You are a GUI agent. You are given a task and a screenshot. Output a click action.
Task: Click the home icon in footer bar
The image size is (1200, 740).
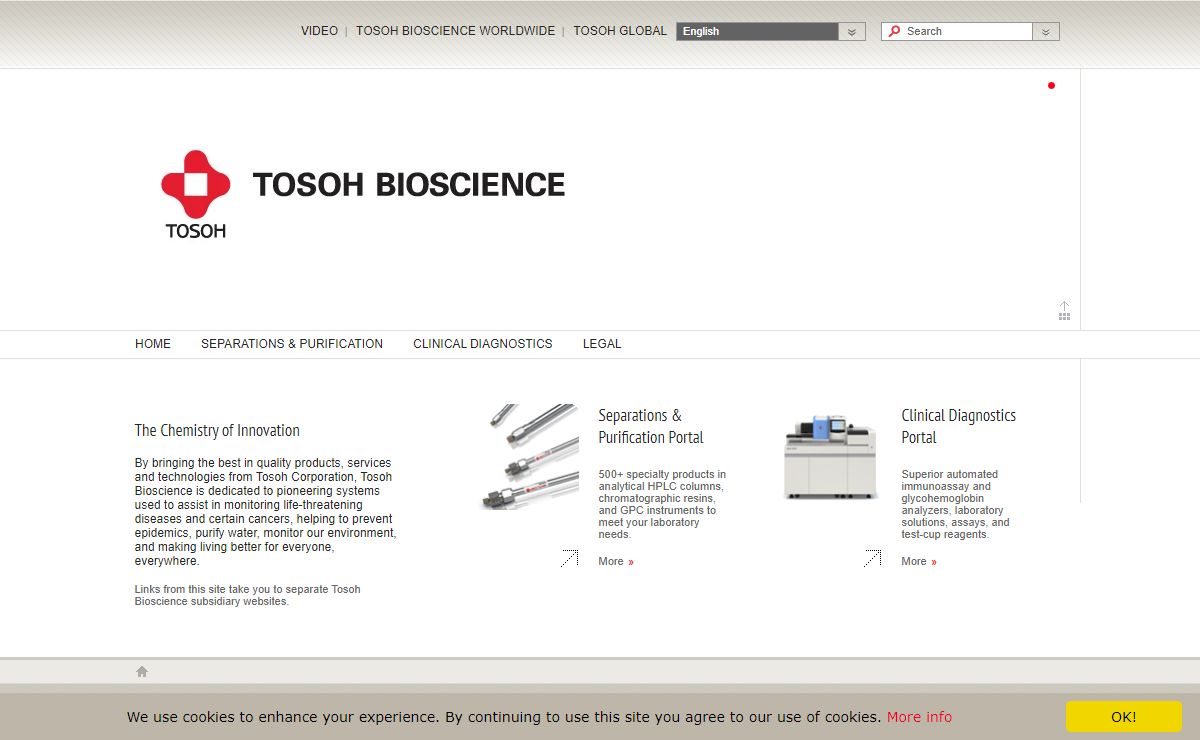point(142,672)
